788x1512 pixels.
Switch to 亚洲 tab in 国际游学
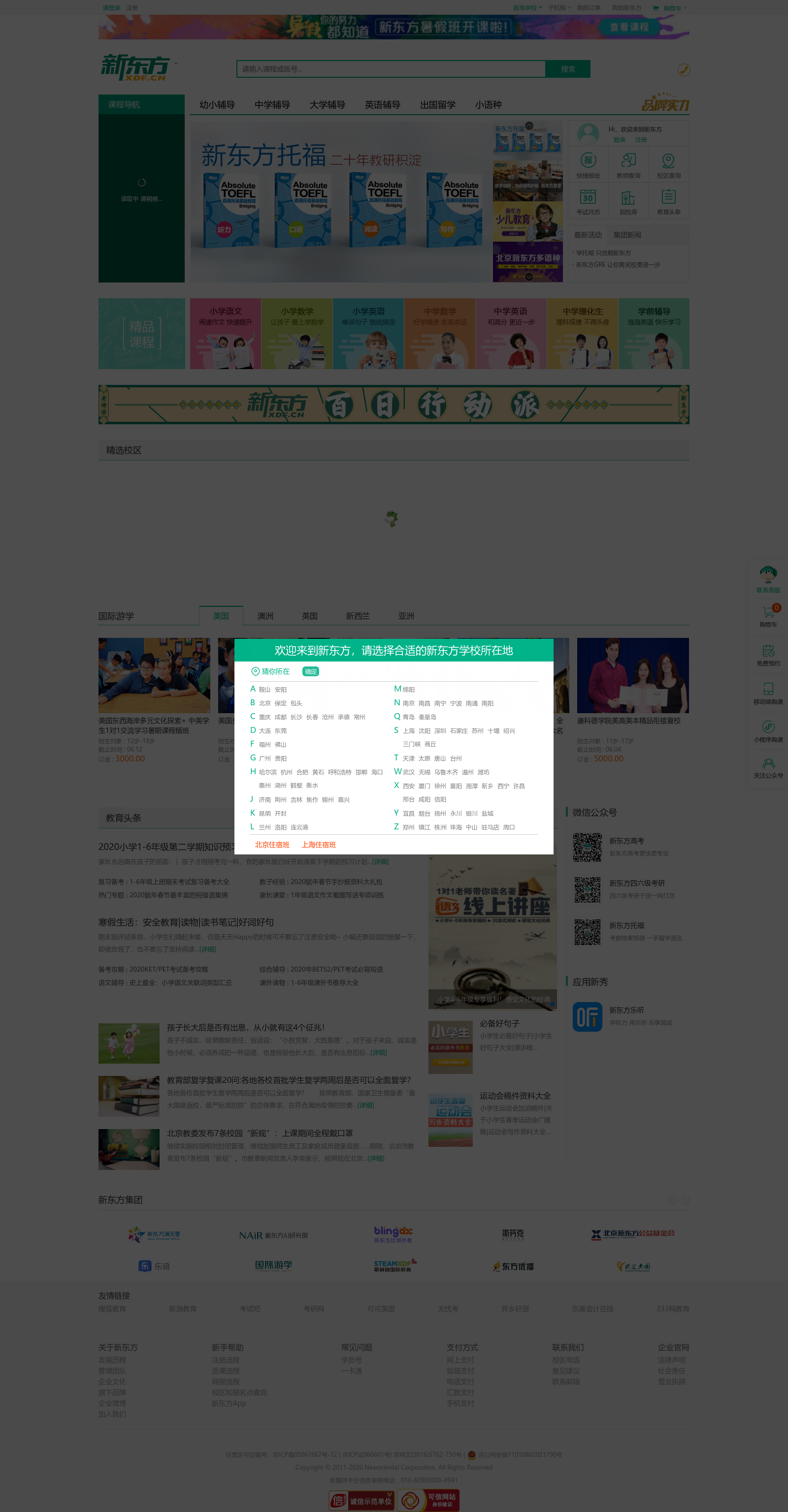406,616
